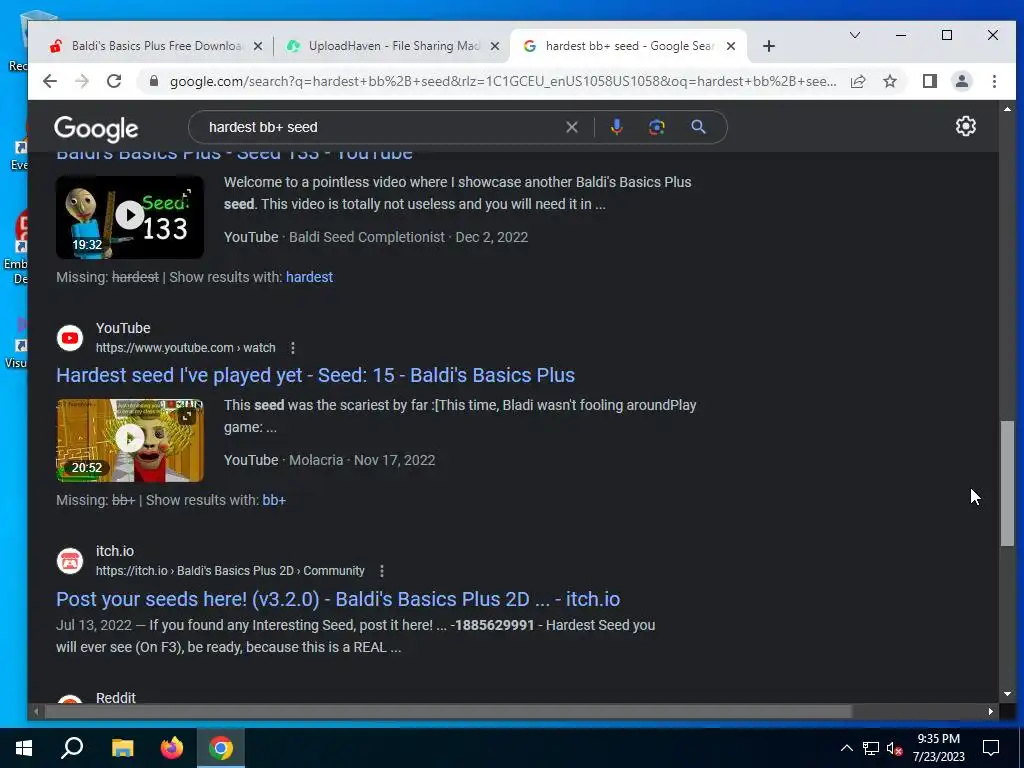The height and width of the screenshot is (768, 1024).
Task: Clear the Google search box text
Action: tap(572, 127)
